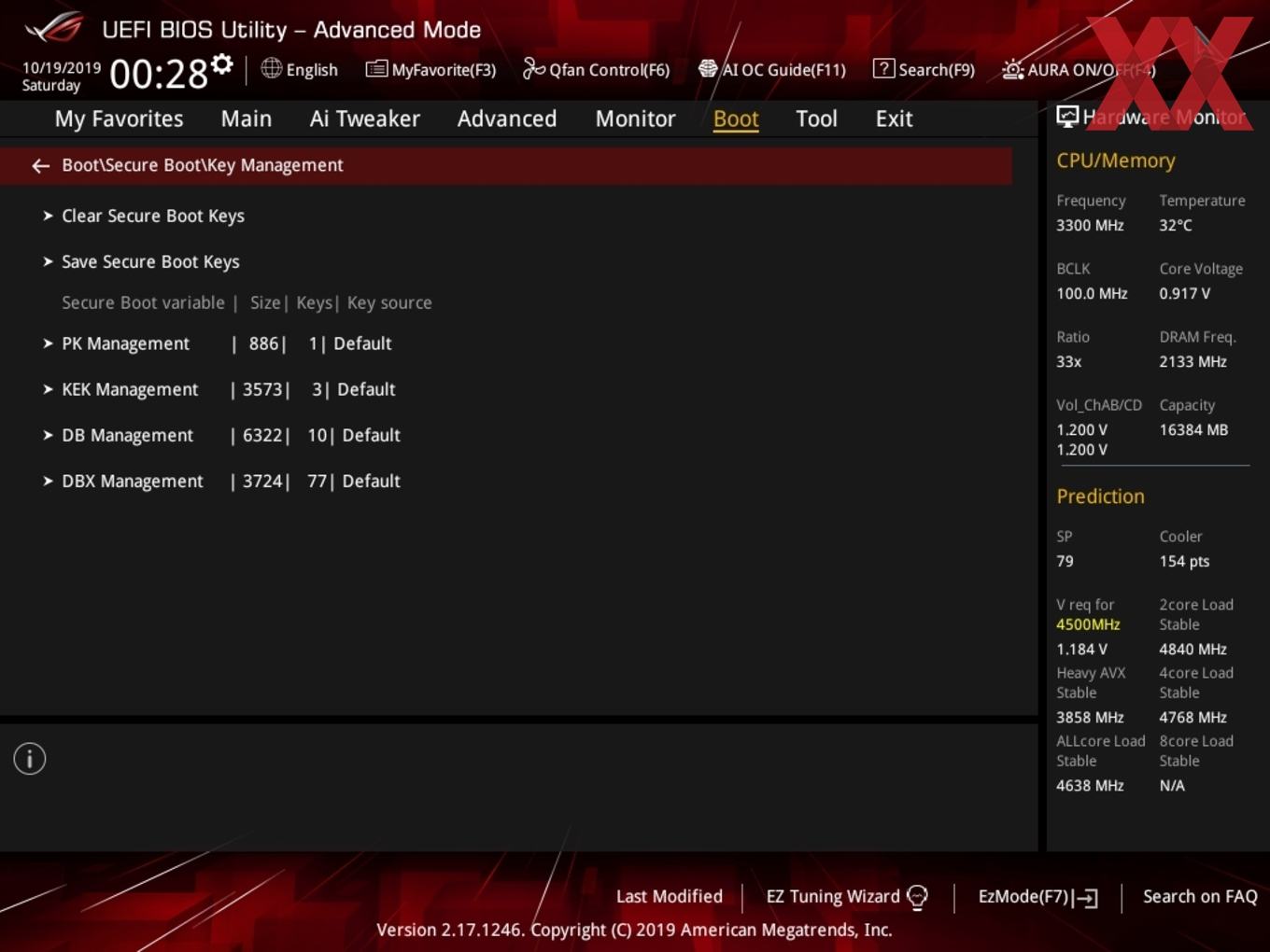Open MyFavorite(F3) shortcut

pos(431,69)
